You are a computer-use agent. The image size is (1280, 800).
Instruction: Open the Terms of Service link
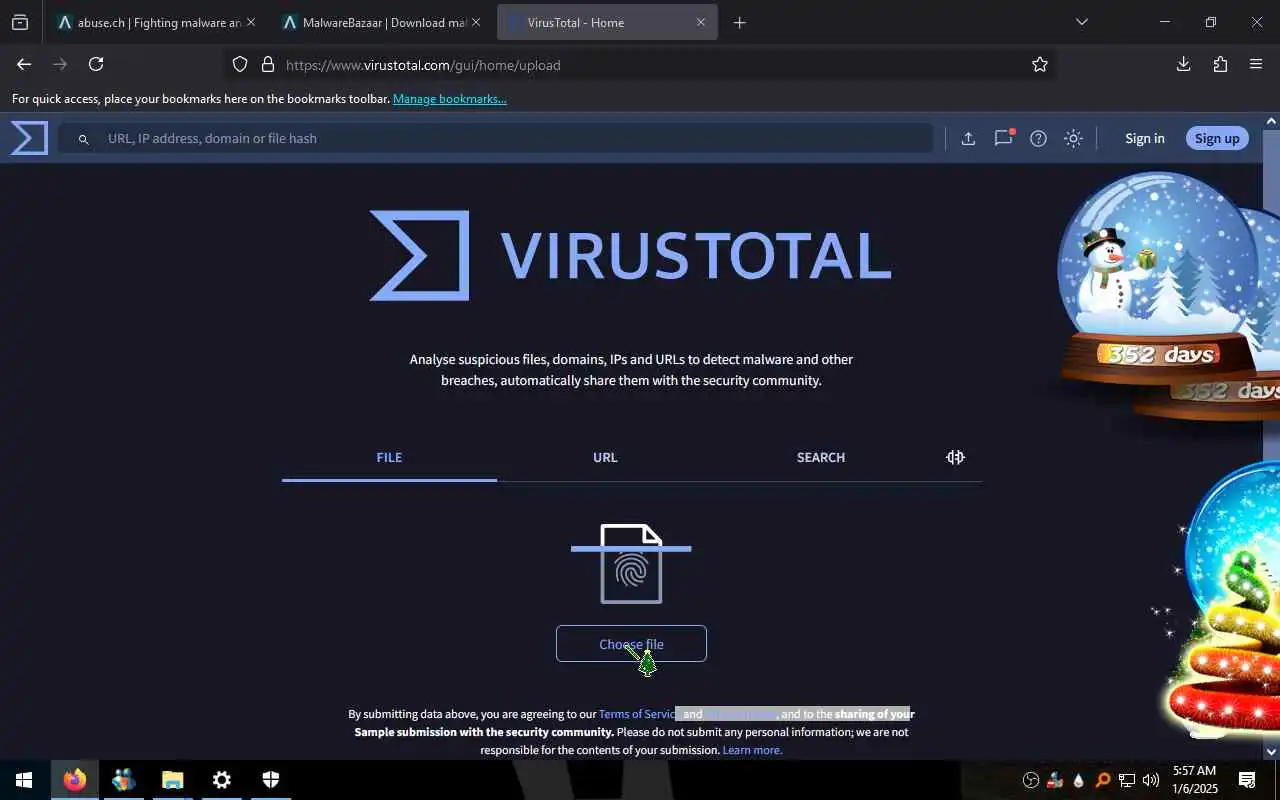click(x=638, y=714)
